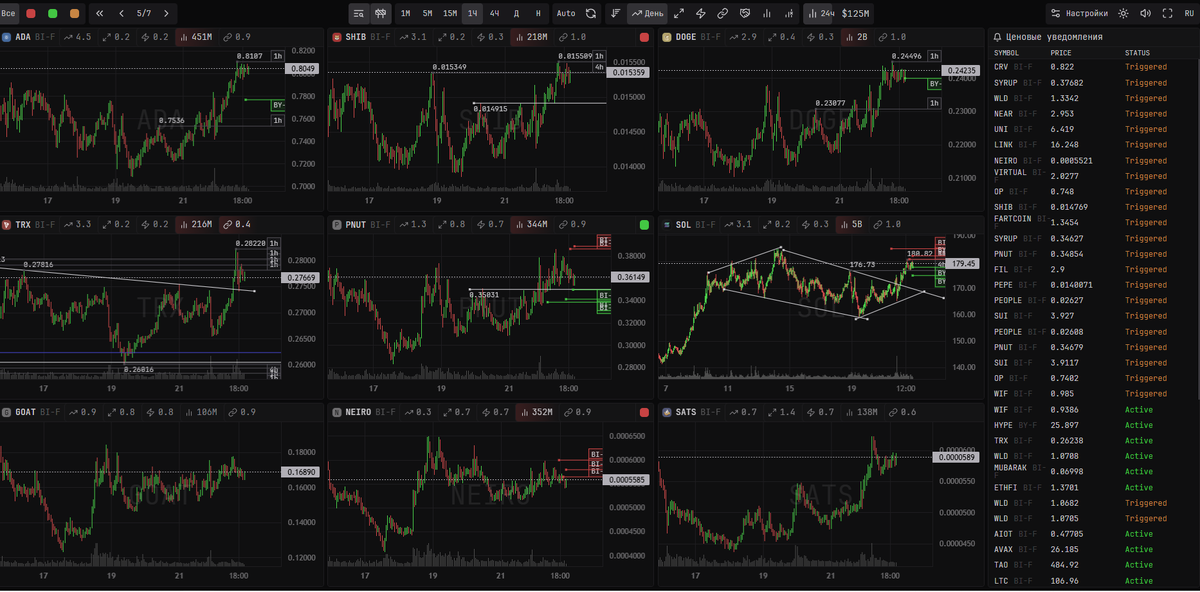Sort alerts by the SYMBOL column header

click(x=1007, y=52)
